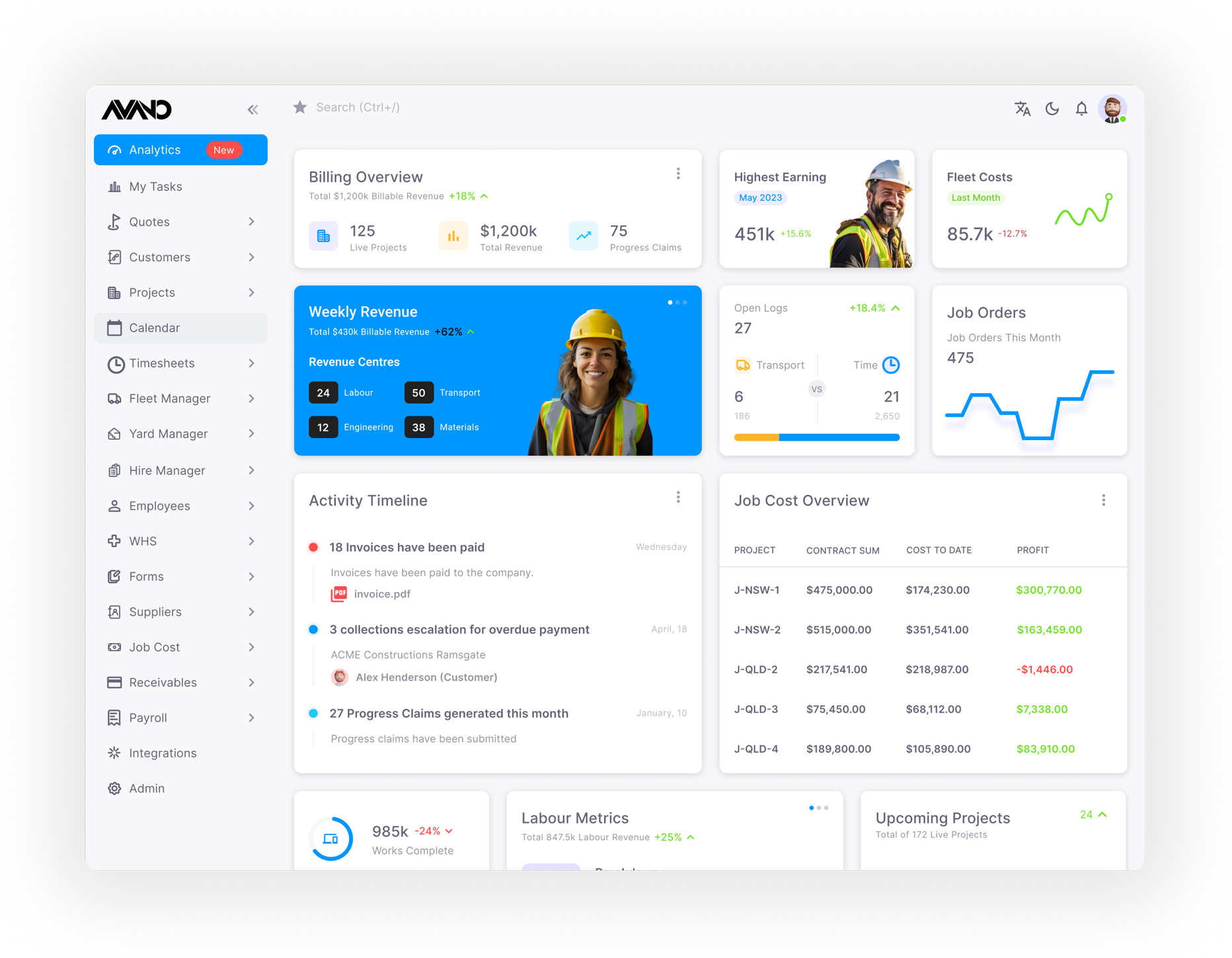Viewport: 1232px width, 958px height.
Task: Click the PDF icon next to invoice.pdf
Action: [339, 593]
